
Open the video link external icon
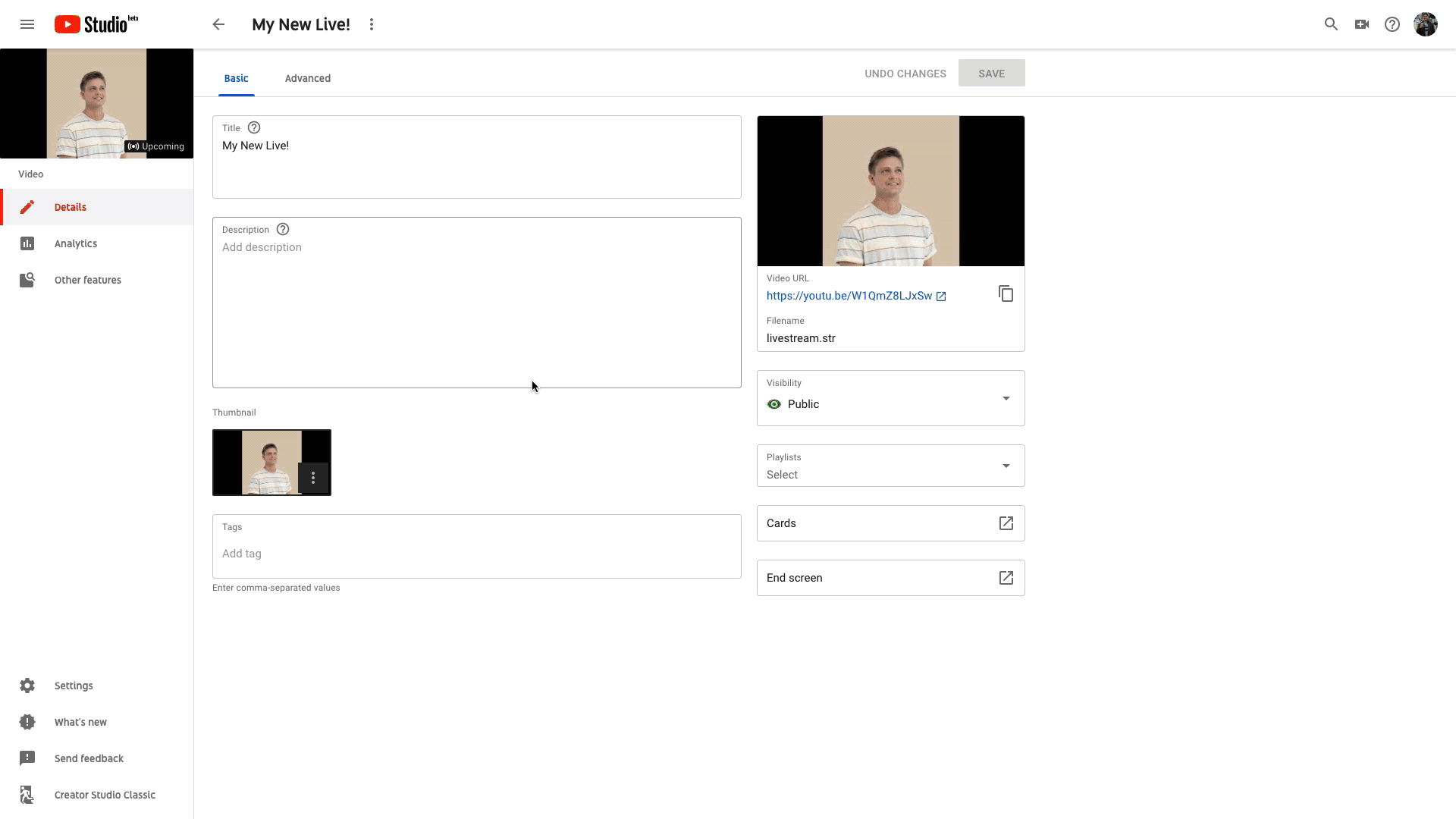pyautogui.click(x=941, y=297)
